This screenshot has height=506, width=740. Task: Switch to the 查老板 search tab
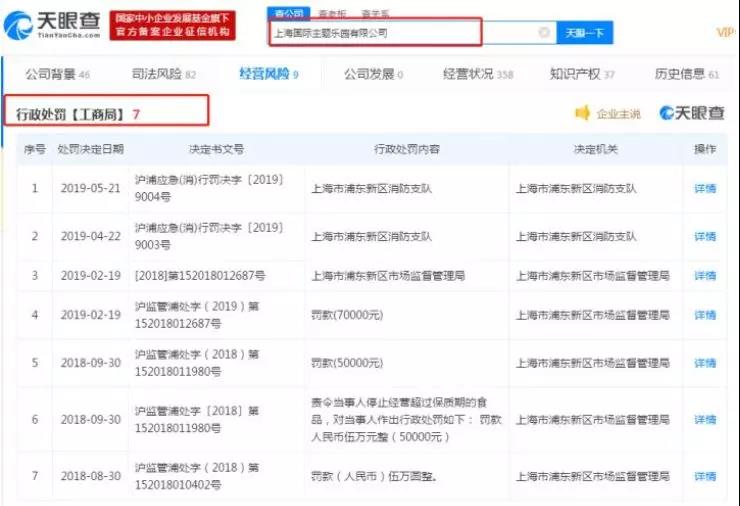tap(332, 13)
